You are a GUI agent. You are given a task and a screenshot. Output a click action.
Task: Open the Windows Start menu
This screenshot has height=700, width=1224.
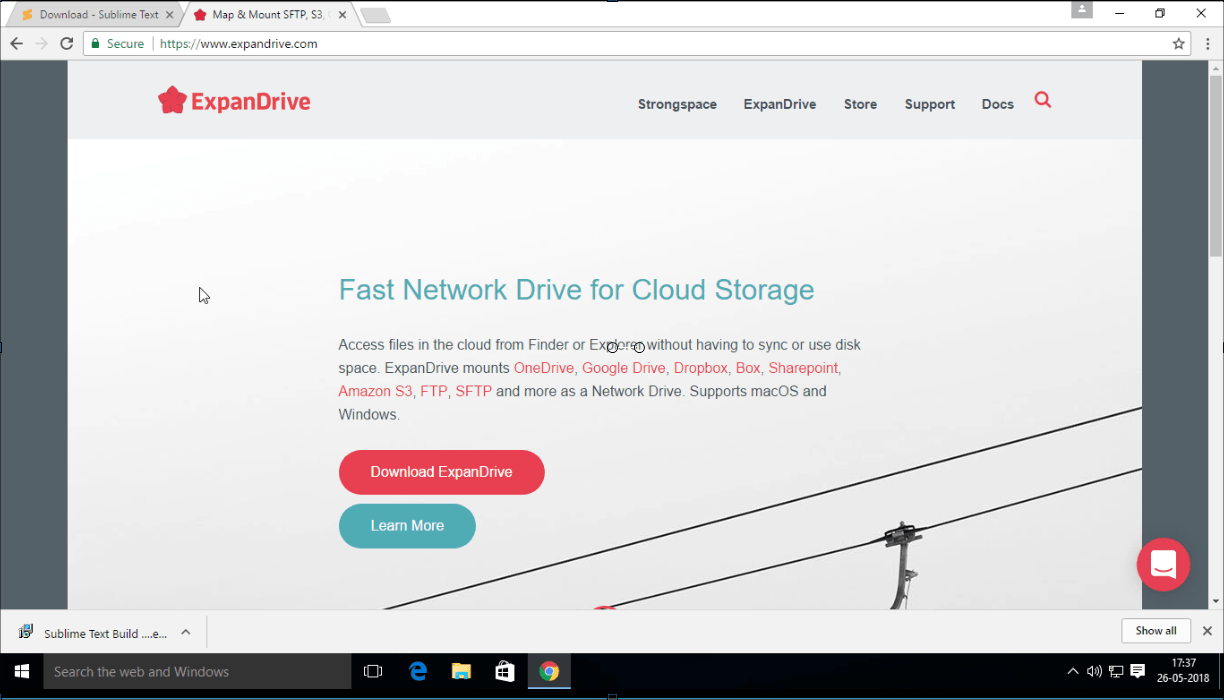(21, 671)
